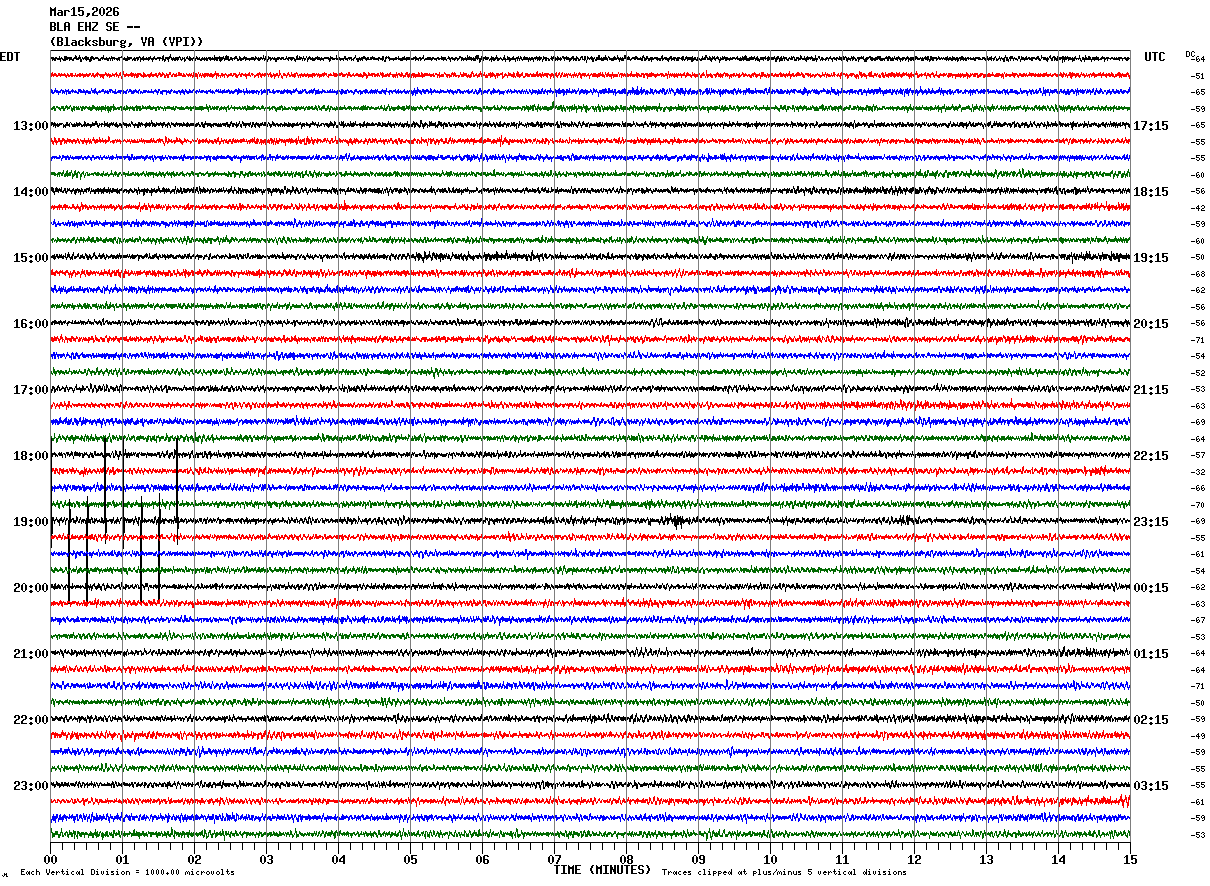Click the 20:15 UTC time label
The height and width of the screenshot is (886, 1210).
tap(1151, 324)
